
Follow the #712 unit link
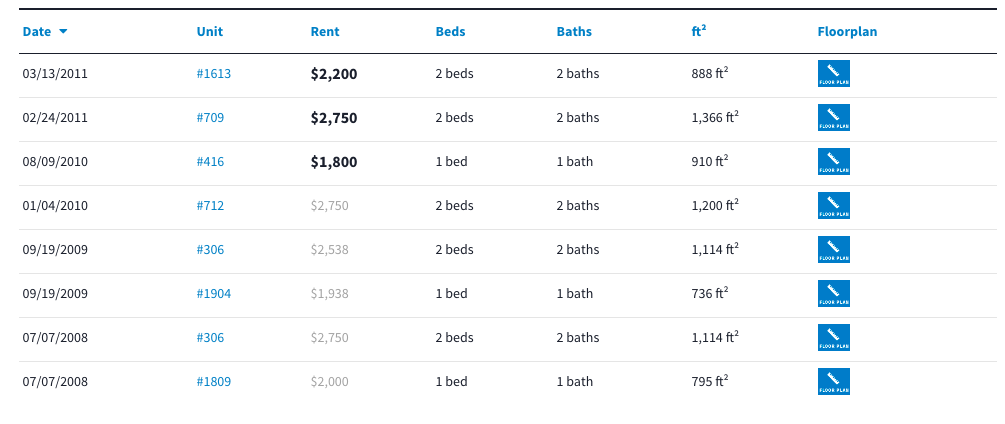coord(210,206)
